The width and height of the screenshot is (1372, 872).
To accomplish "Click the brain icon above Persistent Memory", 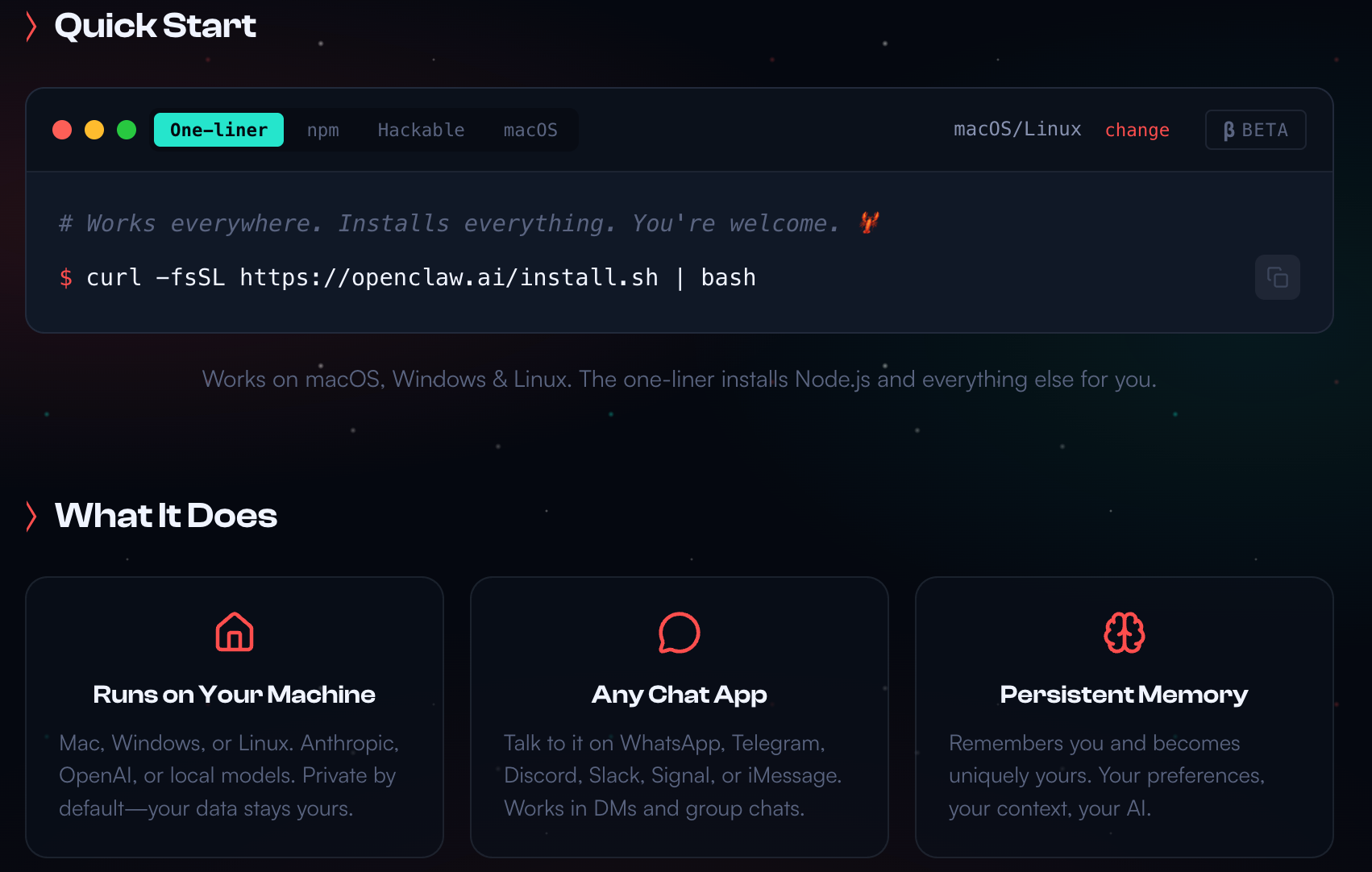I will [1124, 633].
